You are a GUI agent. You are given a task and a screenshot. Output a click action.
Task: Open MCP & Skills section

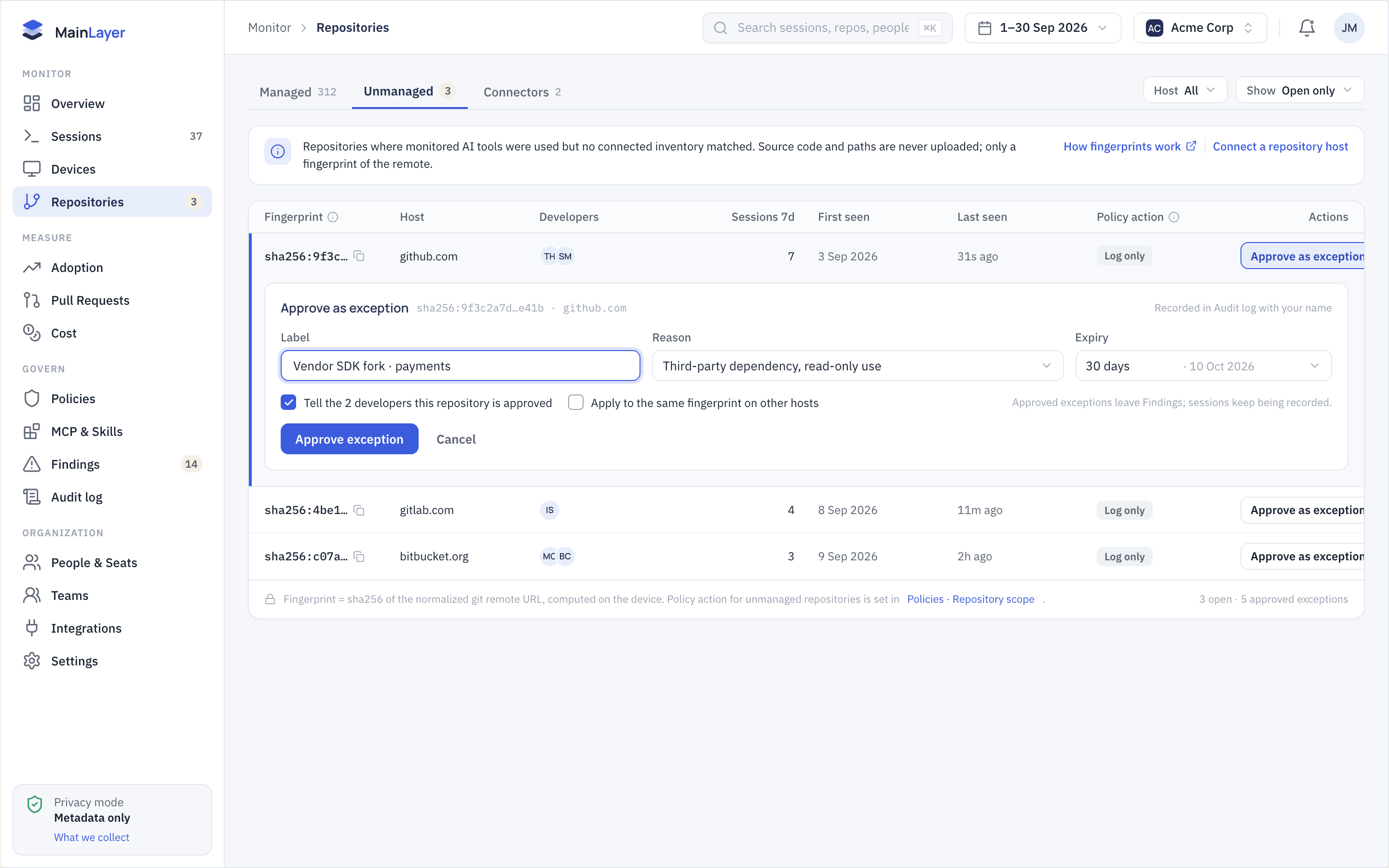coord(112,431)
